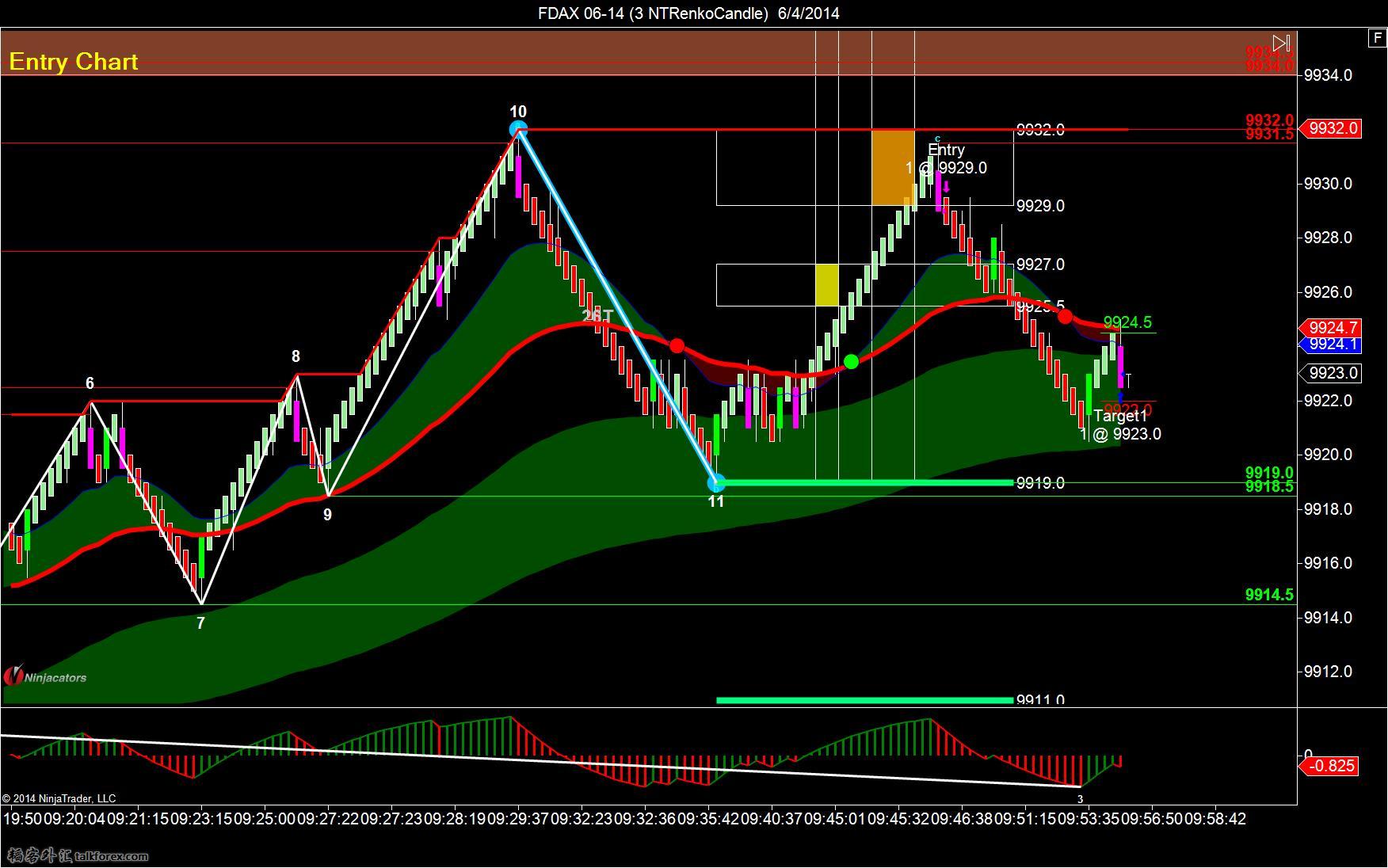
Task: Select the blue circle at swing point 10
Action: point(518,129)
